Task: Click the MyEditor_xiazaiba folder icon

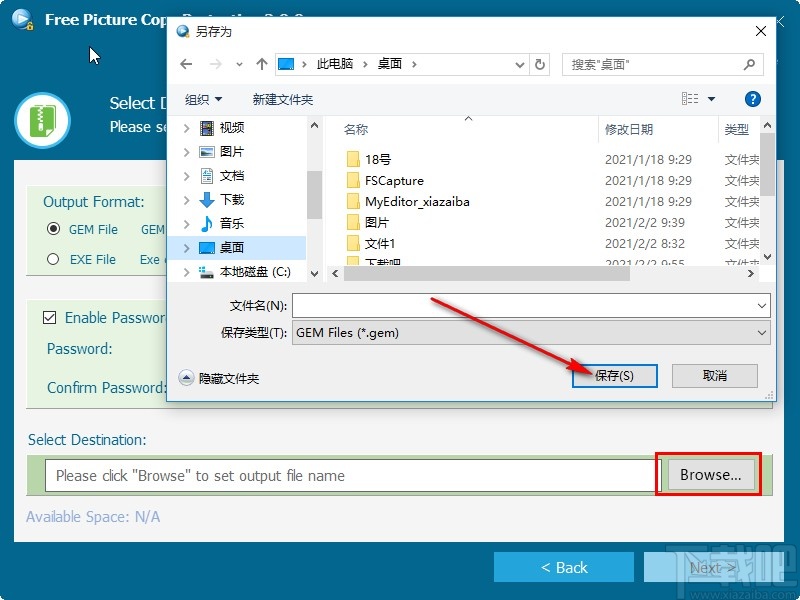Action: click(353, 201)
